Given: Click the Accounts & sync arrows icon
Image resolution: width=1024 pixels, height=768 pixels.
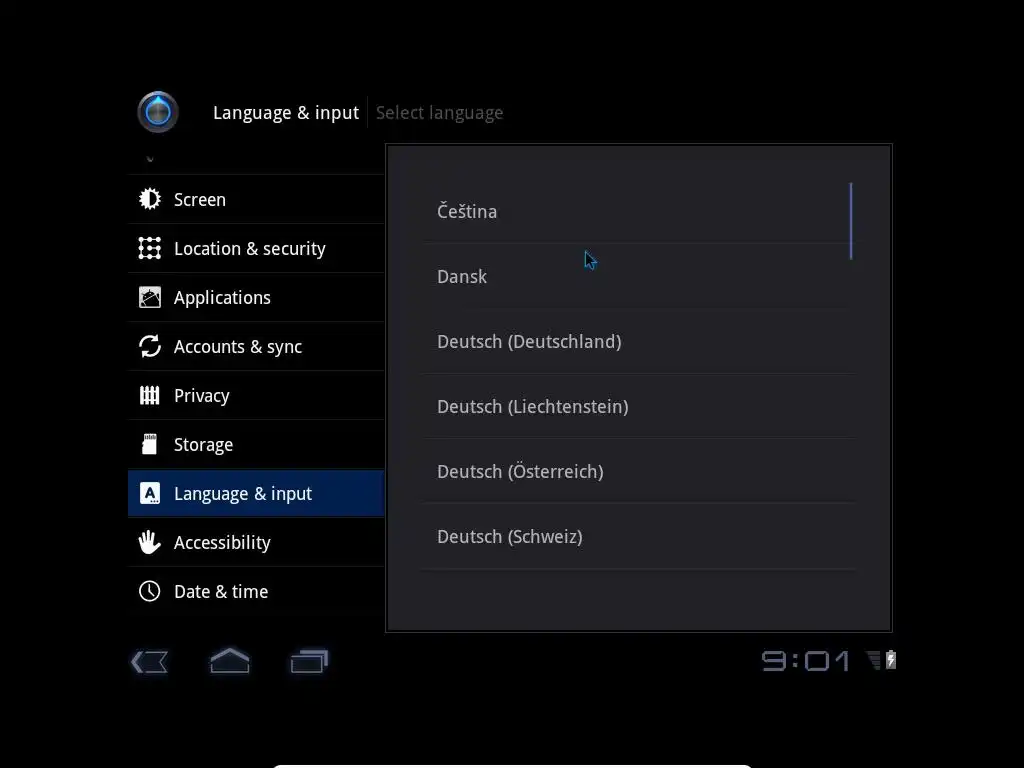Looking at the screenshot, I should tap(150, 346).
